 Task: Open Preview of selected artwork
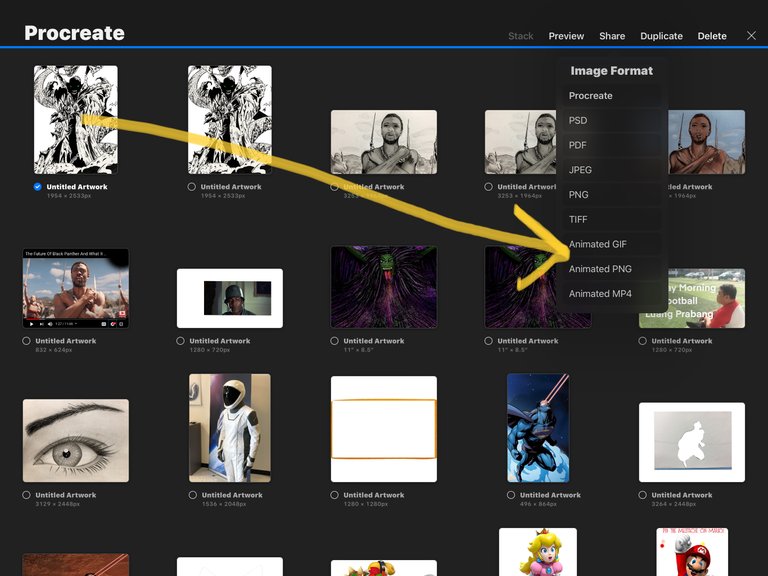tap(566, 36)
